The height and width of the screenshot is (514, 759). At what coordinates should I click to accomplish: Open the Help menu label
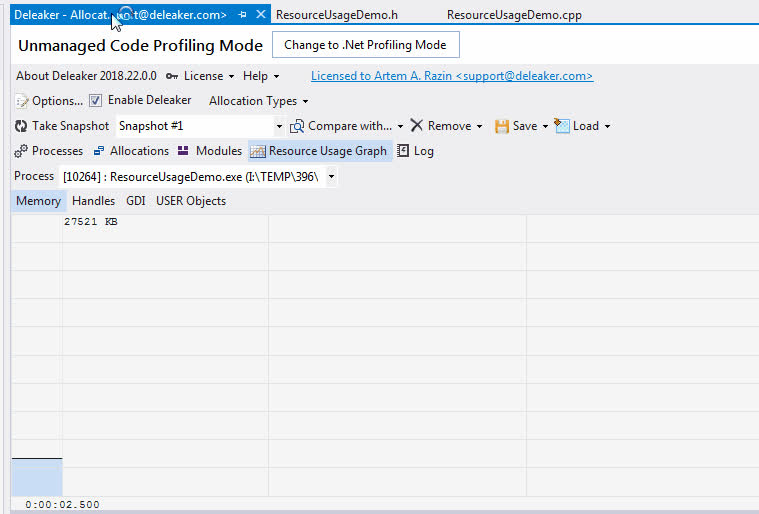coord(255,76)
